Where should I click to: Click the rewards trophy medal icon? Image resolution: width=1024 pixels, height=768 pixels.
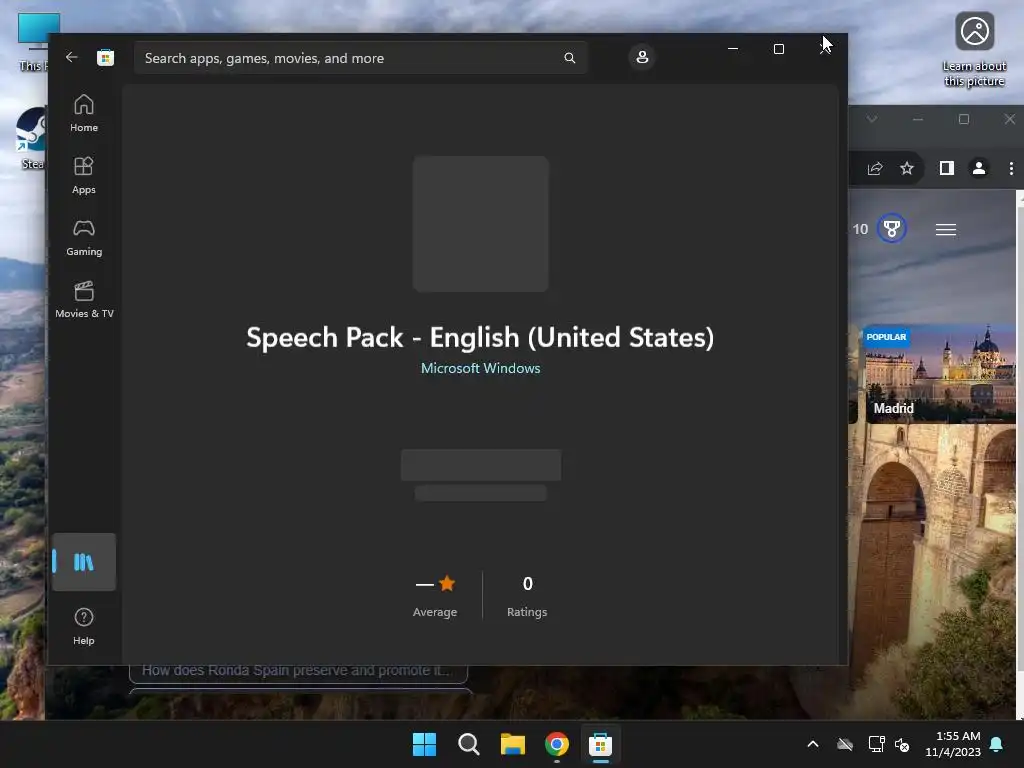pos(891,229)
